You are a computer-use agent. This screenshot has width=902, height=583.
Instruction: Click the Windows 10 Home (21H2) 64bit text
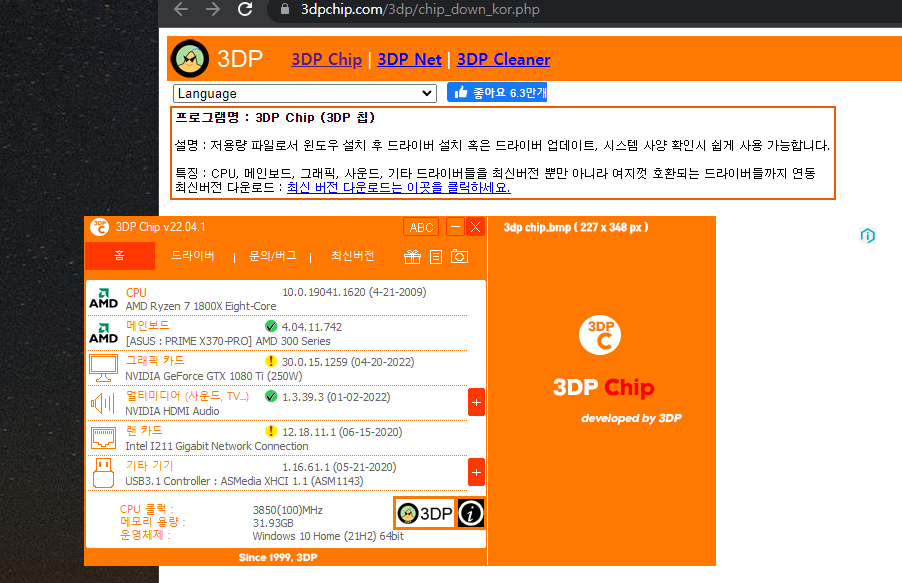[x=328, y=536]
